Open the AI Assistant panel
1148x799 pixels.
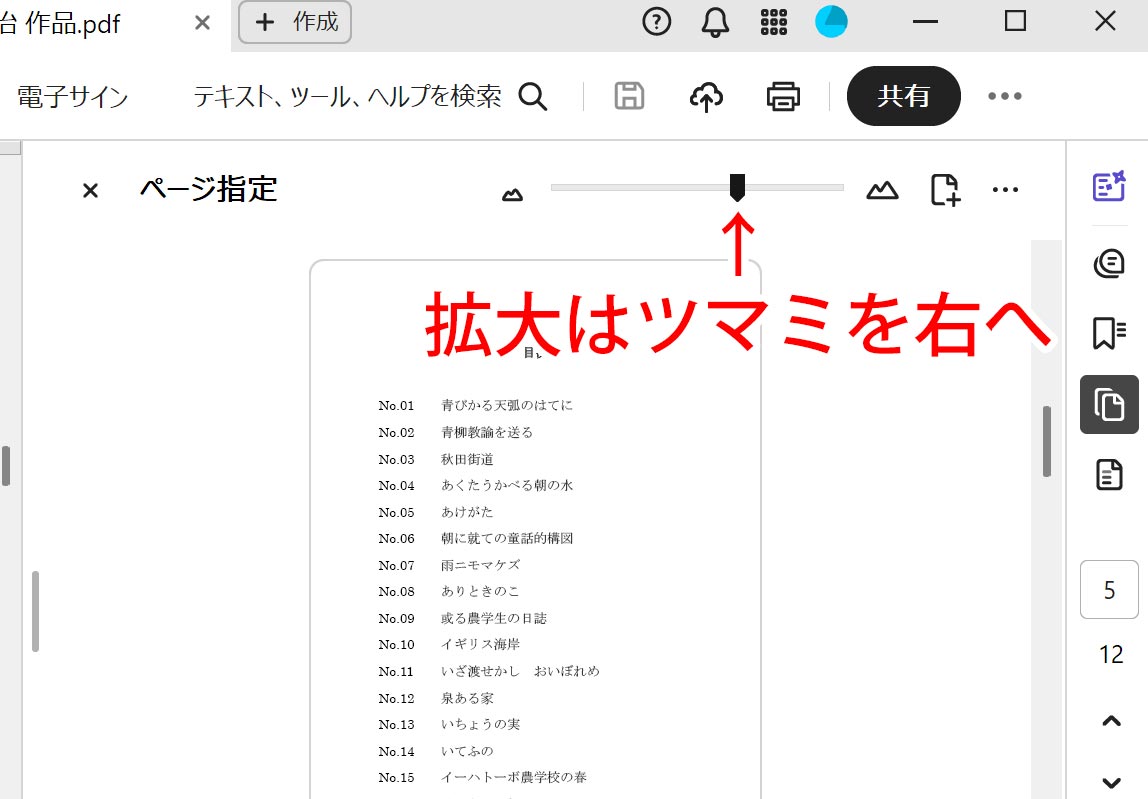tap(1109, 187)
